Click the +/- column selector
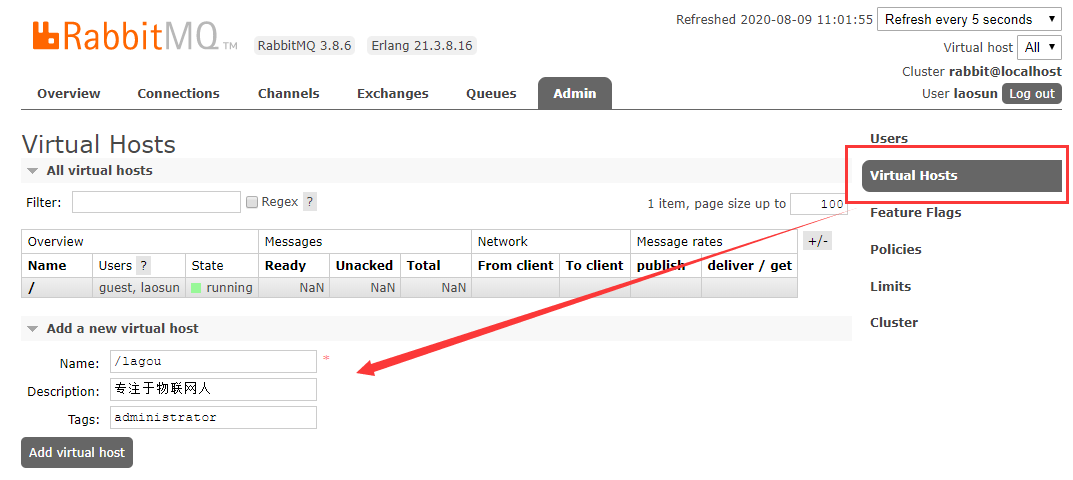The width and height of the screenshot is (1073, 480). (817, 241)
